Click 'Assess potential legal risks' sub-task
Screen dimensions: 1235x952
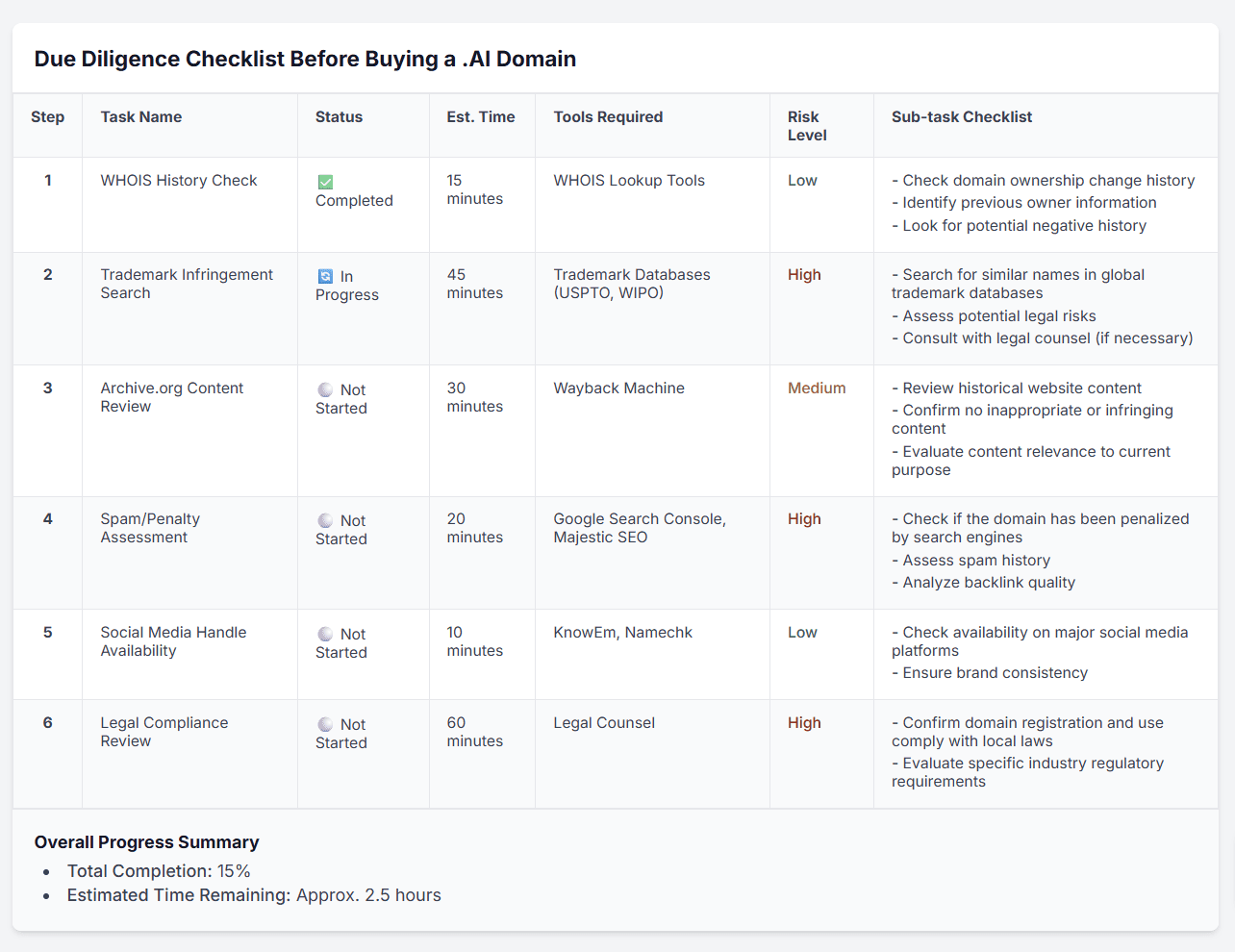994,316
